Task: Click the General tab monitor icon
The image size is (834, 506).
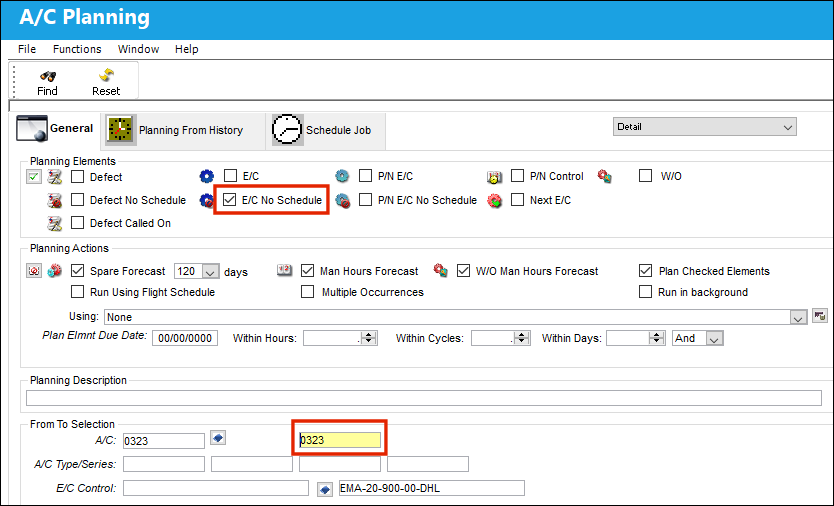Action: (x=32, y=129)
